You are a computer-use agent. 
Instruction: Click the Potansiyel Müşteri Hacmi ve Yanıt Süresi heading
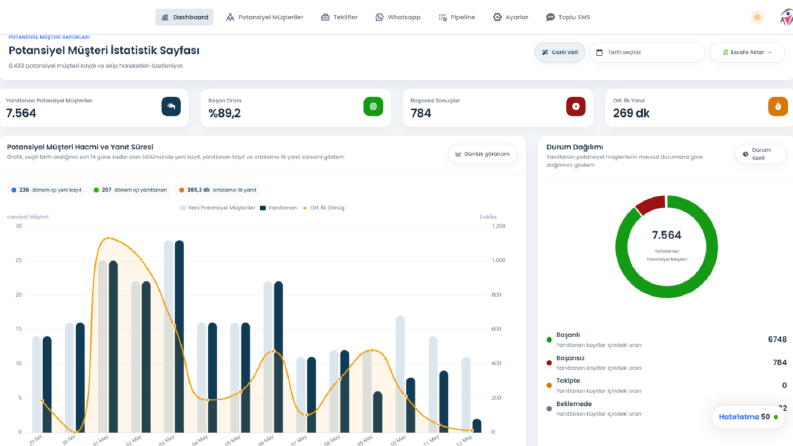80,147
